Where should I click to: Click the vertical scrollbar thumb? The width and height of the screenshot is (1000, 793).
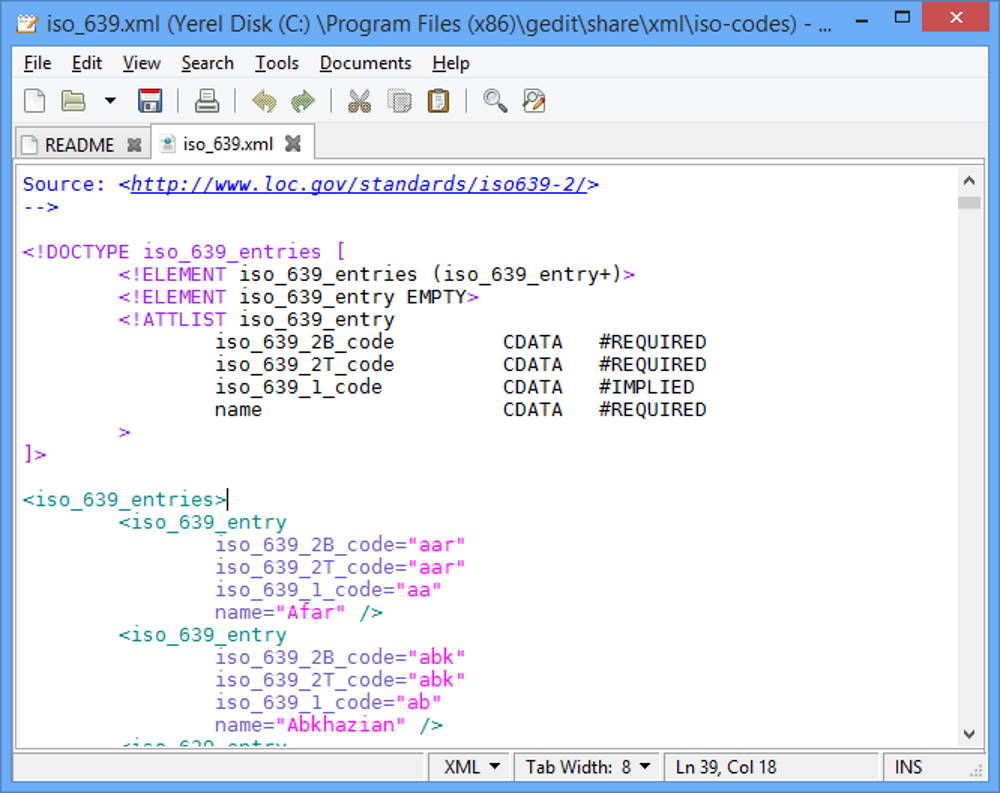[969, 203]
